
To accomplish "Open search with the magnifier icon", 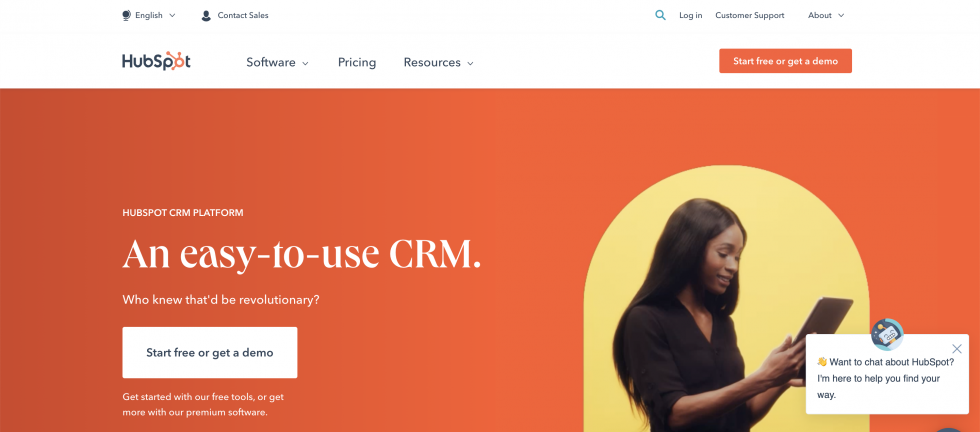I will click(660, 15).
